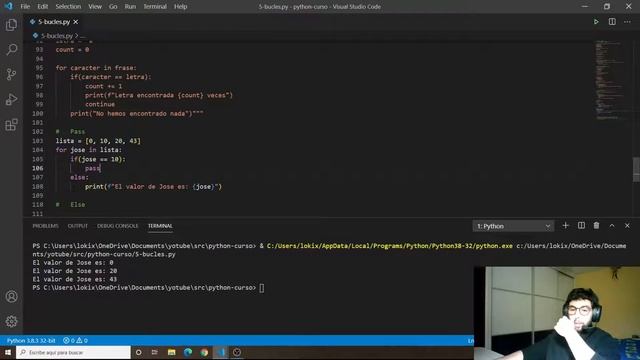Click the clock-like app icon on taskbar
Image resolution: width=640 pixels, height=360 pixels.
pyautogui.click(x=237, y=352)
